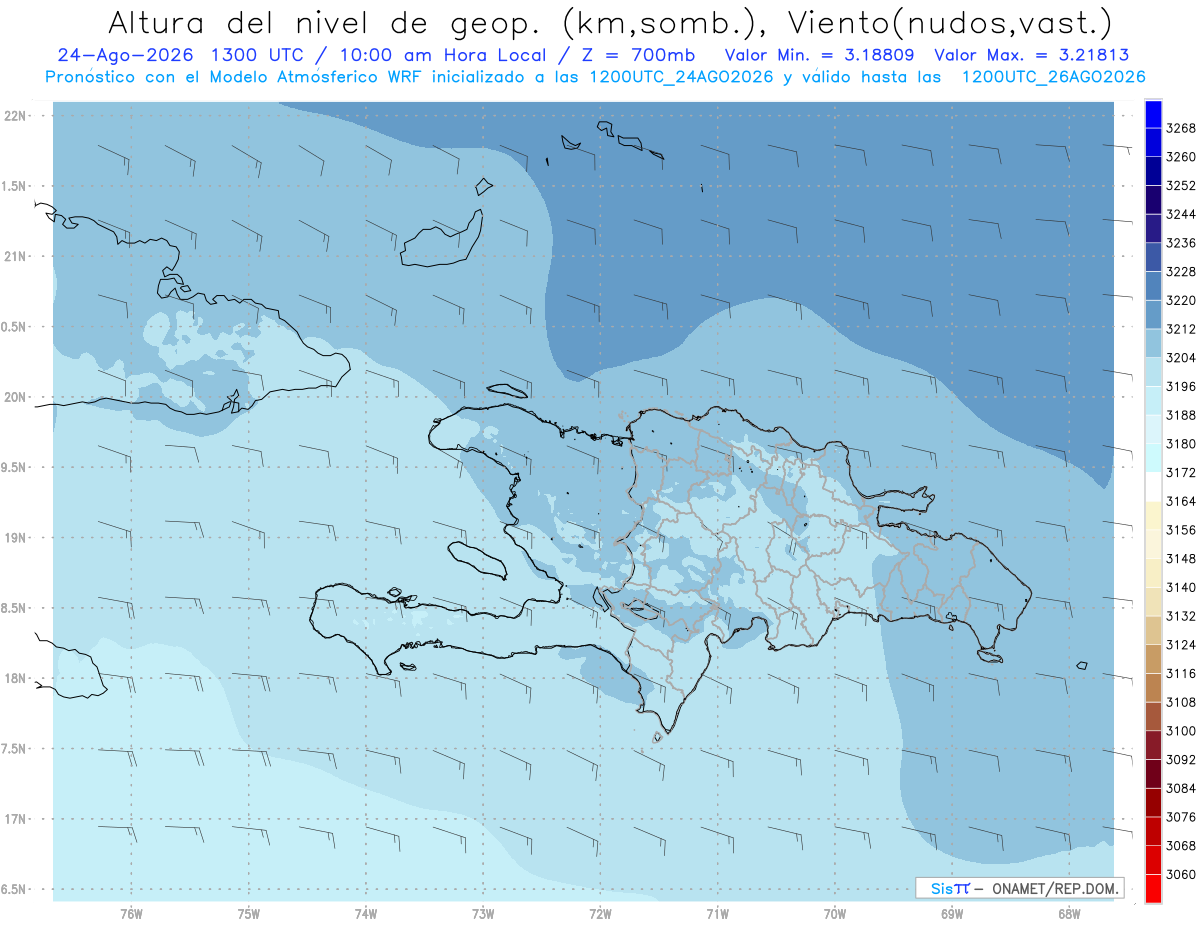
Task: Click the colorbar value 3244
Action: (1181, 214)
